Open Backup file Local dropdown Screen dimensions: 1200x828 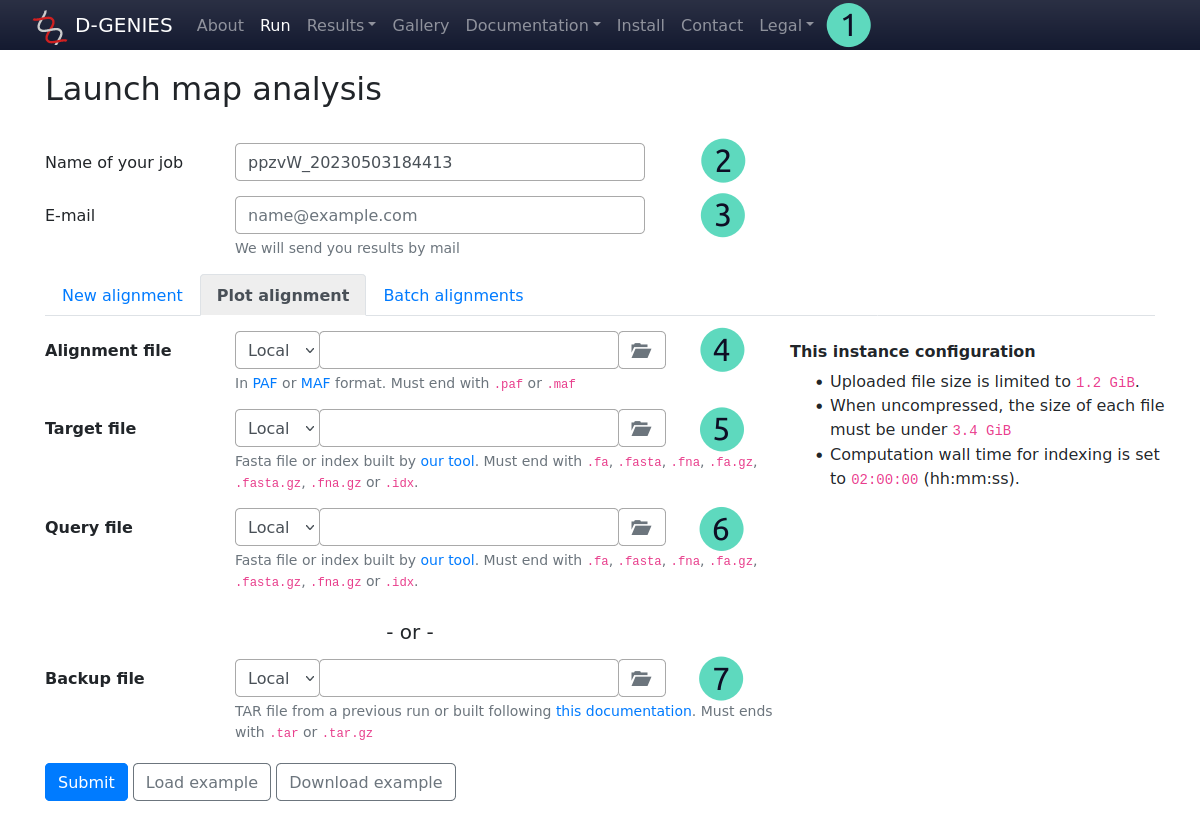coord(277,679)
